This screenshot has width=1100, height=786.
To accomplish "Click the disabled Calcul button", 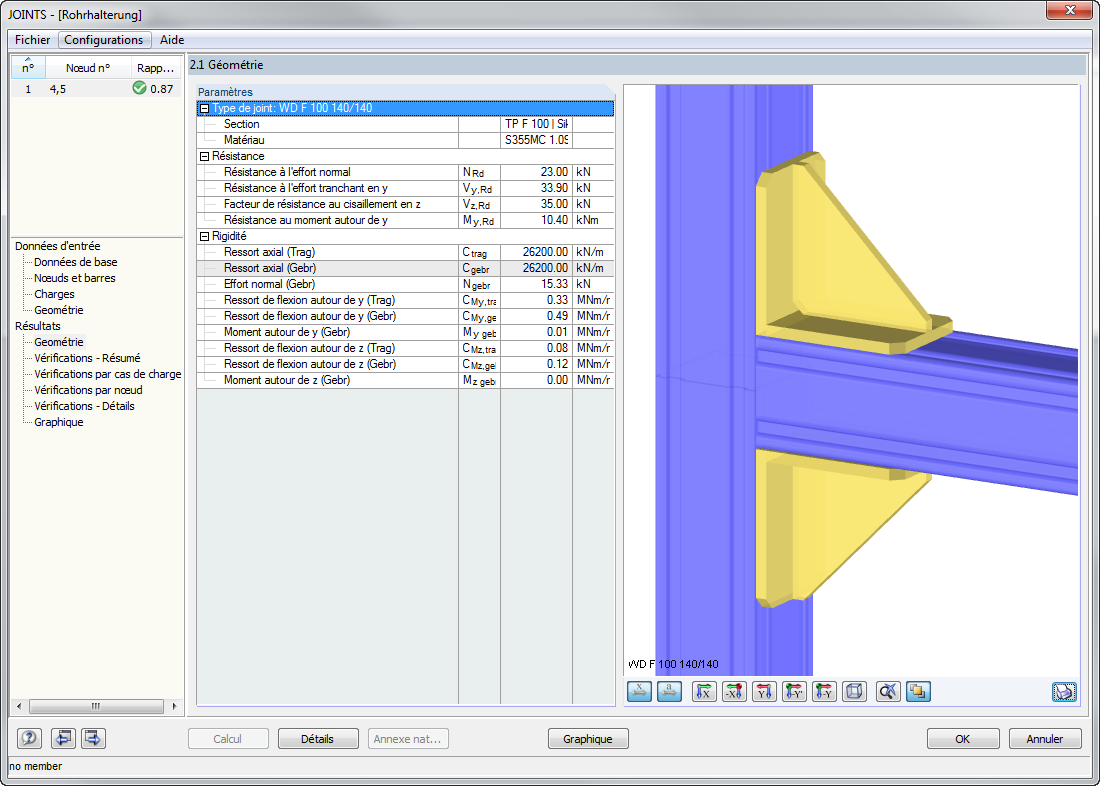I will tap(228, 738).
